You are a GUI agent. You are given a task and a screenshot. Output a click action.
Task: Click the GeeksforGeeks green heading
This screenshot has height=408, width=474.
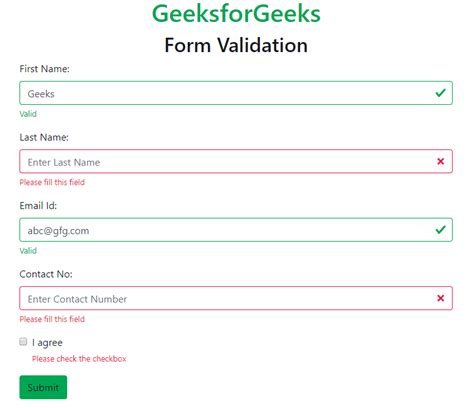point(236,14)
